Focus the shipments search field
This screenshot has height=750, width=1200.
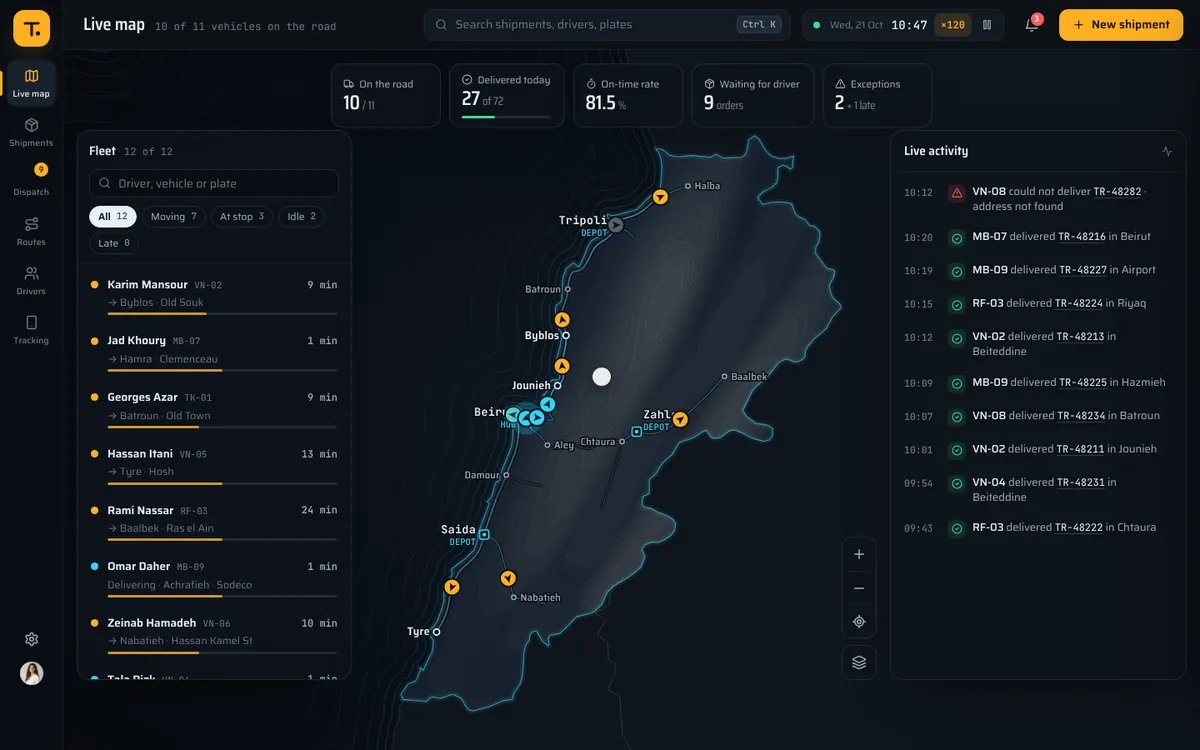[607, 25]
